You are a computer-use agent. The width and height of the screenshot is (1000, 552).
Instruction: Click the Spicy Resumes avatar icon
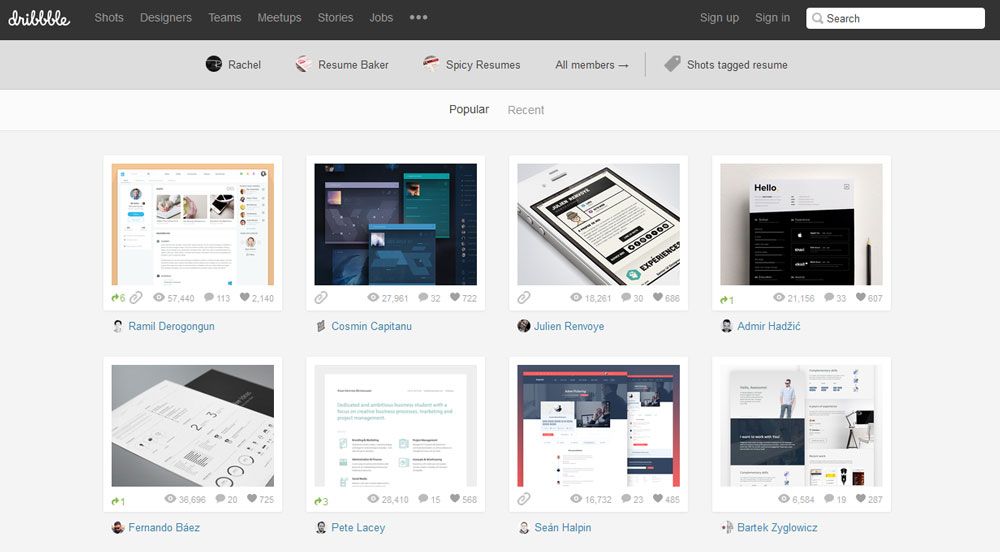[x=431, y=64]
